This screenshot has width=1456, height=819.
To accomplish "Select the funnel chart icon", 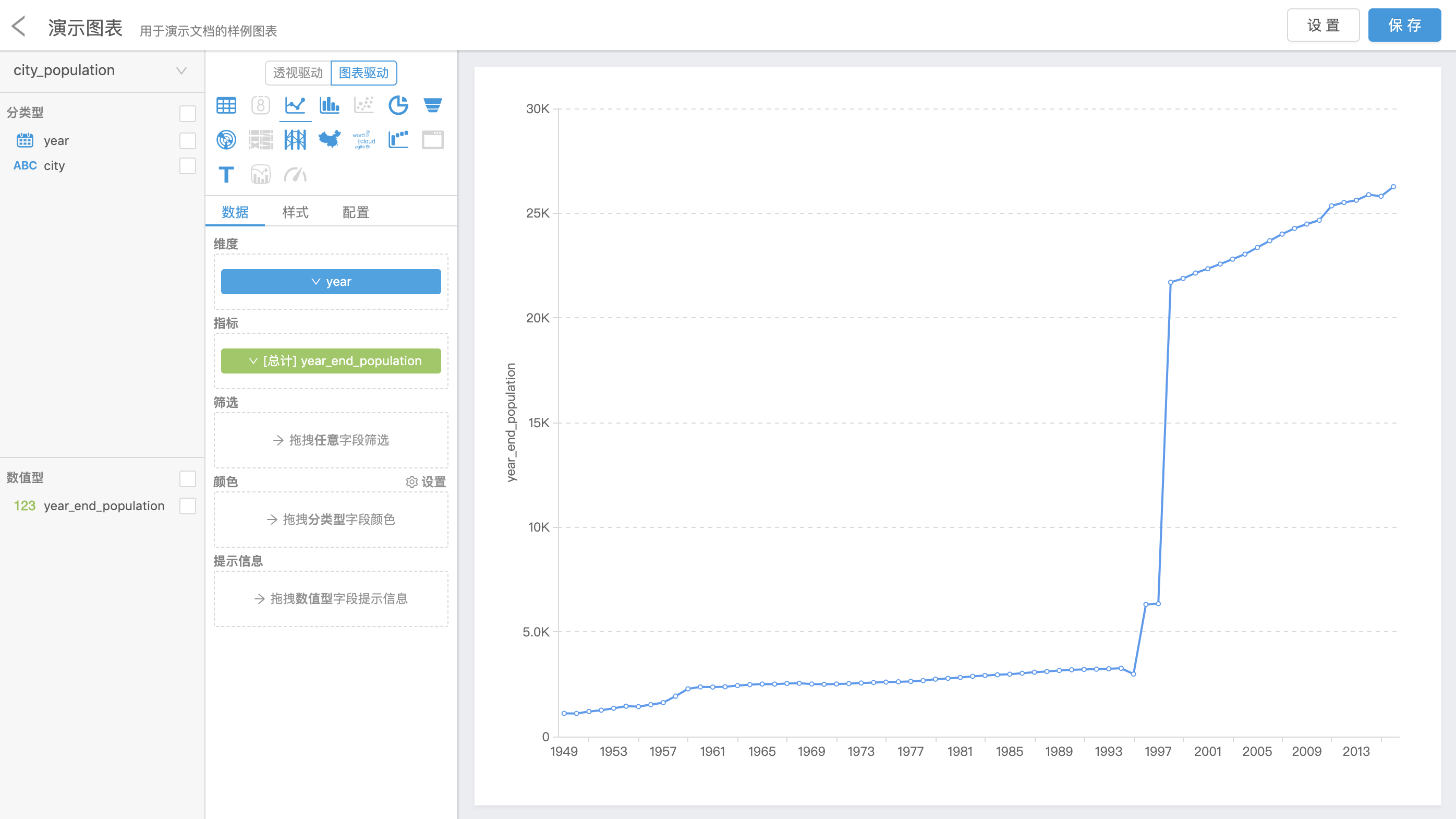I will pos(432,105).
